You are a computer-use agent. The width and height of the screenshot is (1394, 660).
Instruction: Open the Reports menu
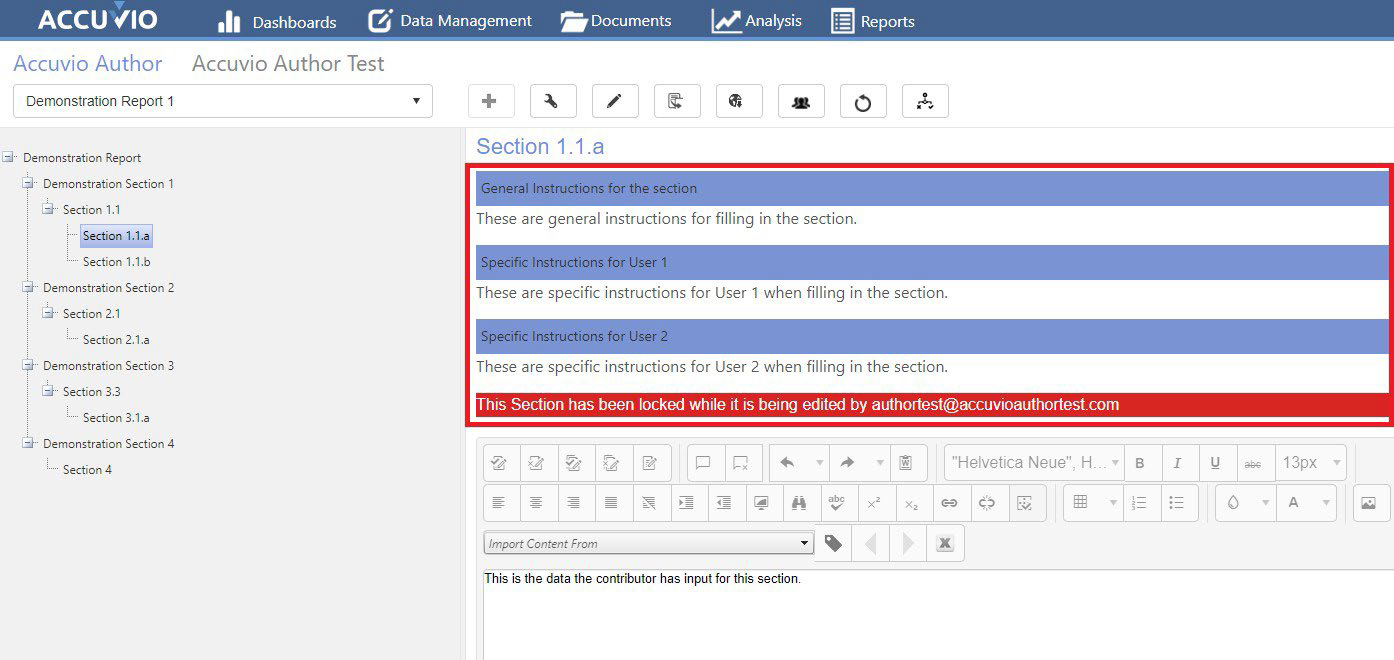click(873, 21)
